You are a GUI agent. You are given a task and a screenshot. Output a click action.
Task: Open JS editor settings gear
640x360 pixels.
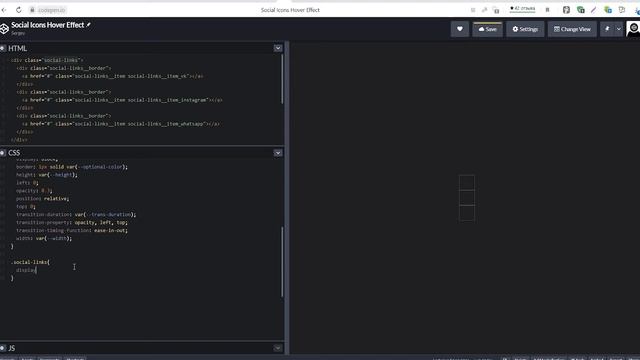(x=3, y=348)
